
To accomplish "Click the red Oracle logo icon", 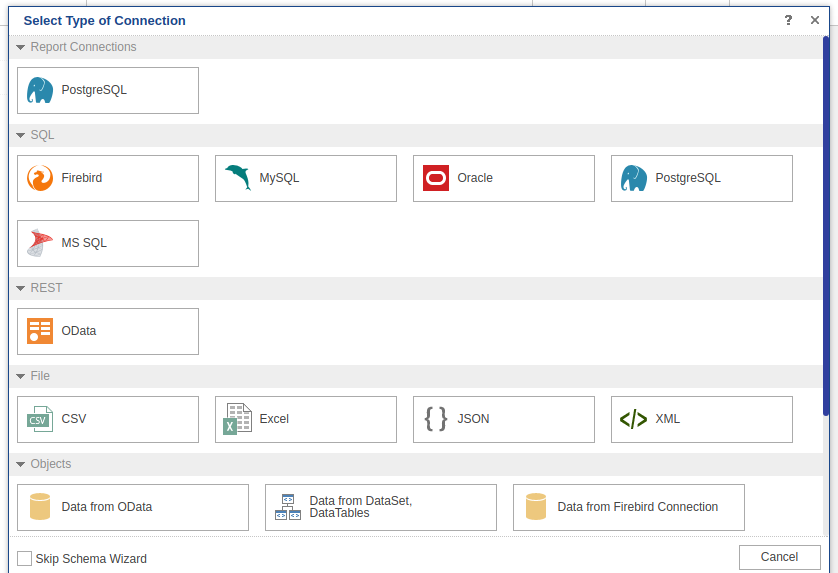I will (x=436, y=178).
